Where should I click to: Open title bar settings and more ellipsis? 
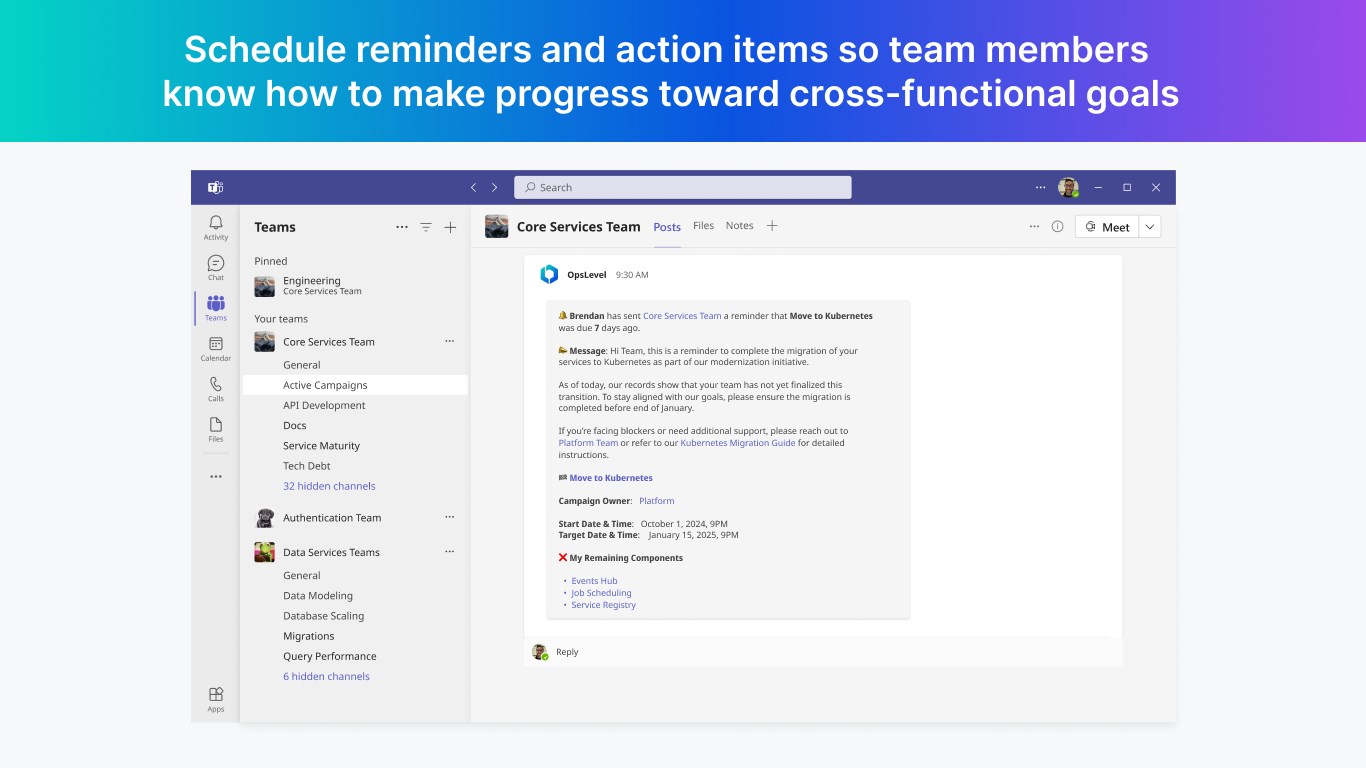(x=1040, y=187)
